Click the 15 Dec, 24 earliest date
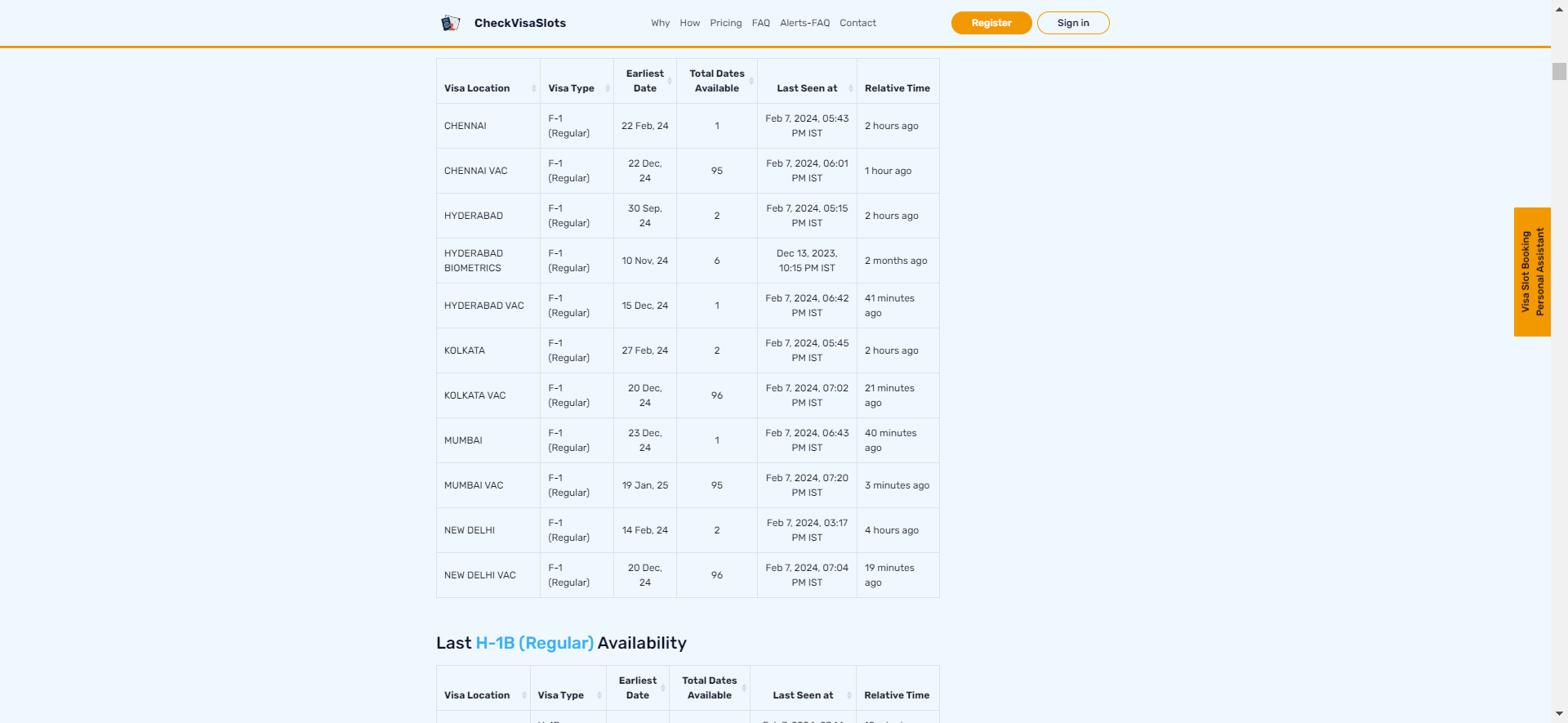The width and height of the screenshot is (1568, 723). coord(645,306)
